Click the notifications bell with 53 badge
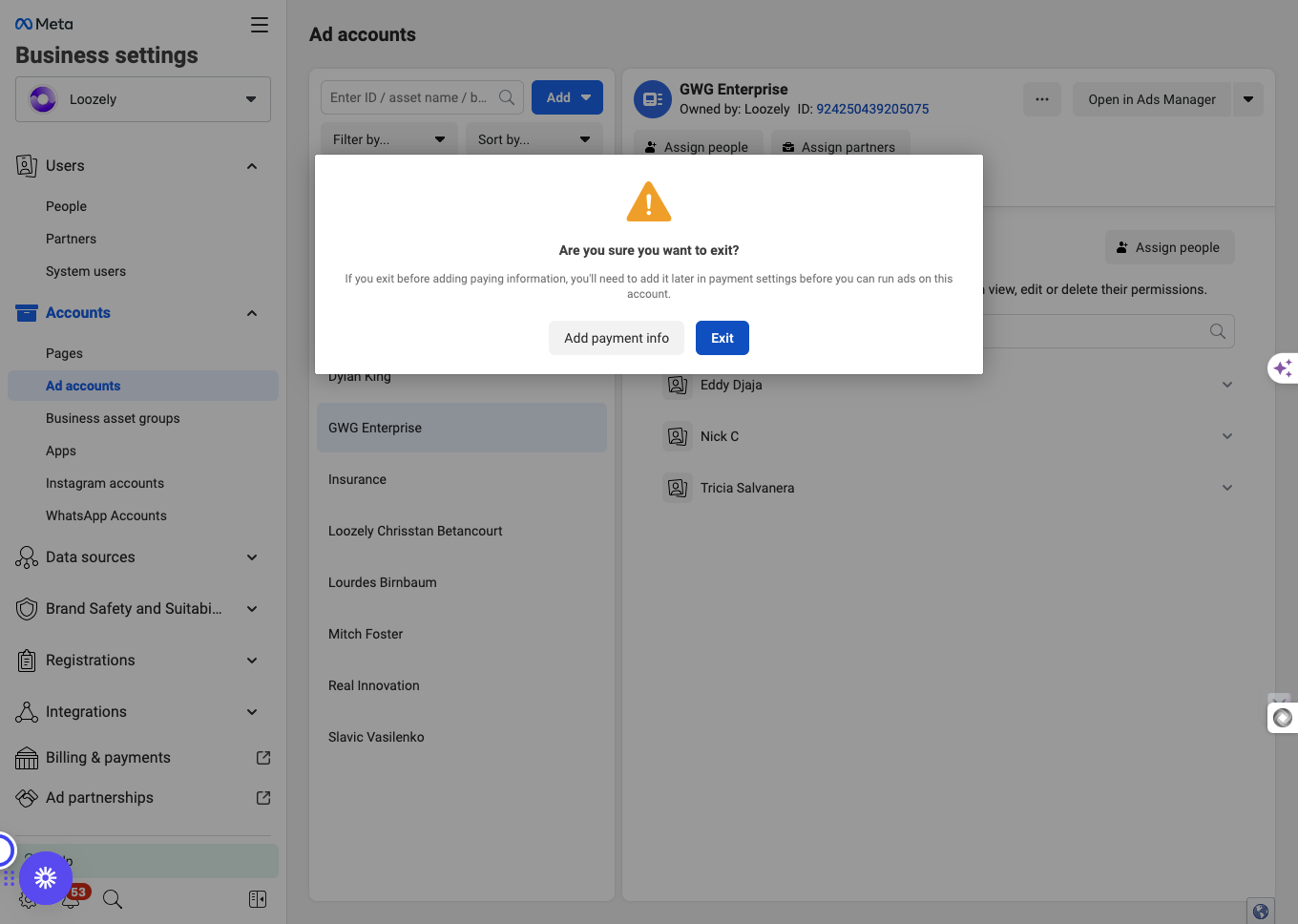This screenshot has width=1298, height=924. (73, 897)
